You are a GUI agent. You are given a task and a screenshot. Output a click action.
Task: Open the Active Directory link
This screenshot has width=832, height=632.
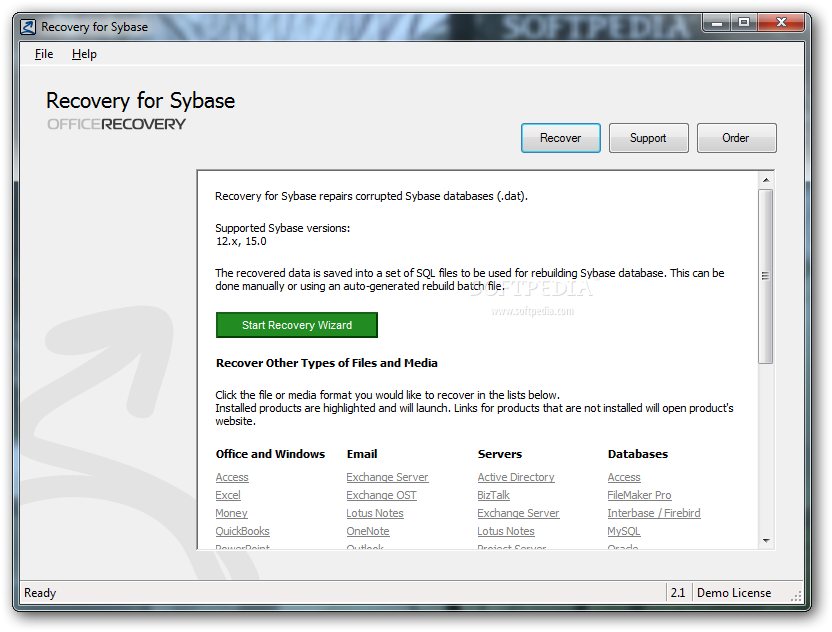pyautogui.click(x=516, y=477)
